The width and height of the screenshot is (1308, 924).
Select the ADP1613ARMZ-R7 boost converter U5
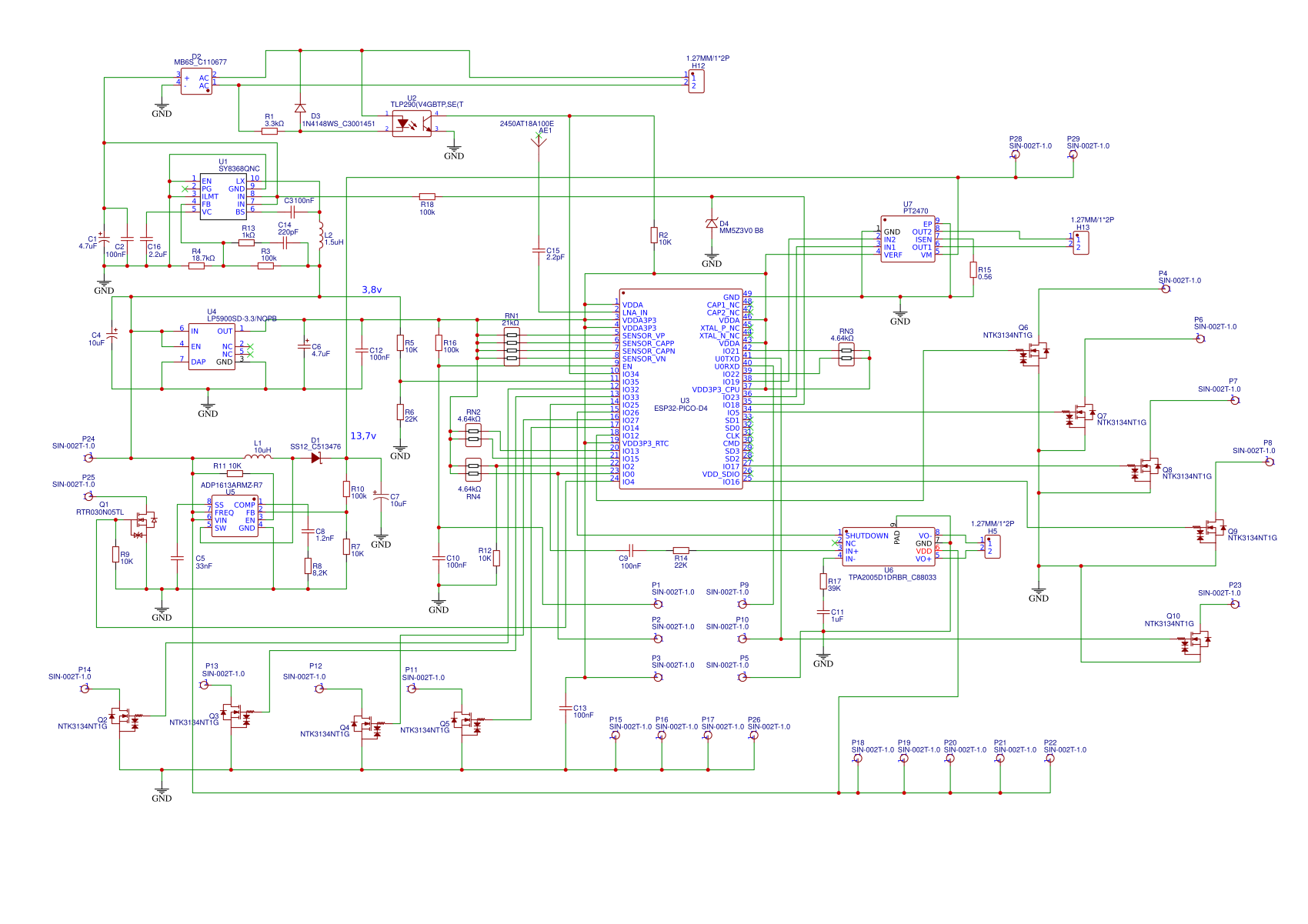click(235, 516)
